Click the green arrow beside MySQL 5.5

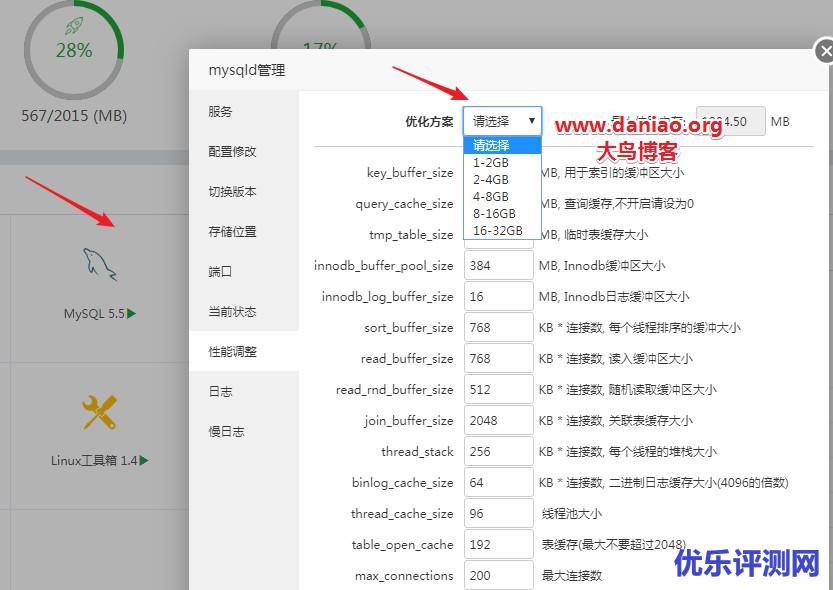(x=132, y=314)
